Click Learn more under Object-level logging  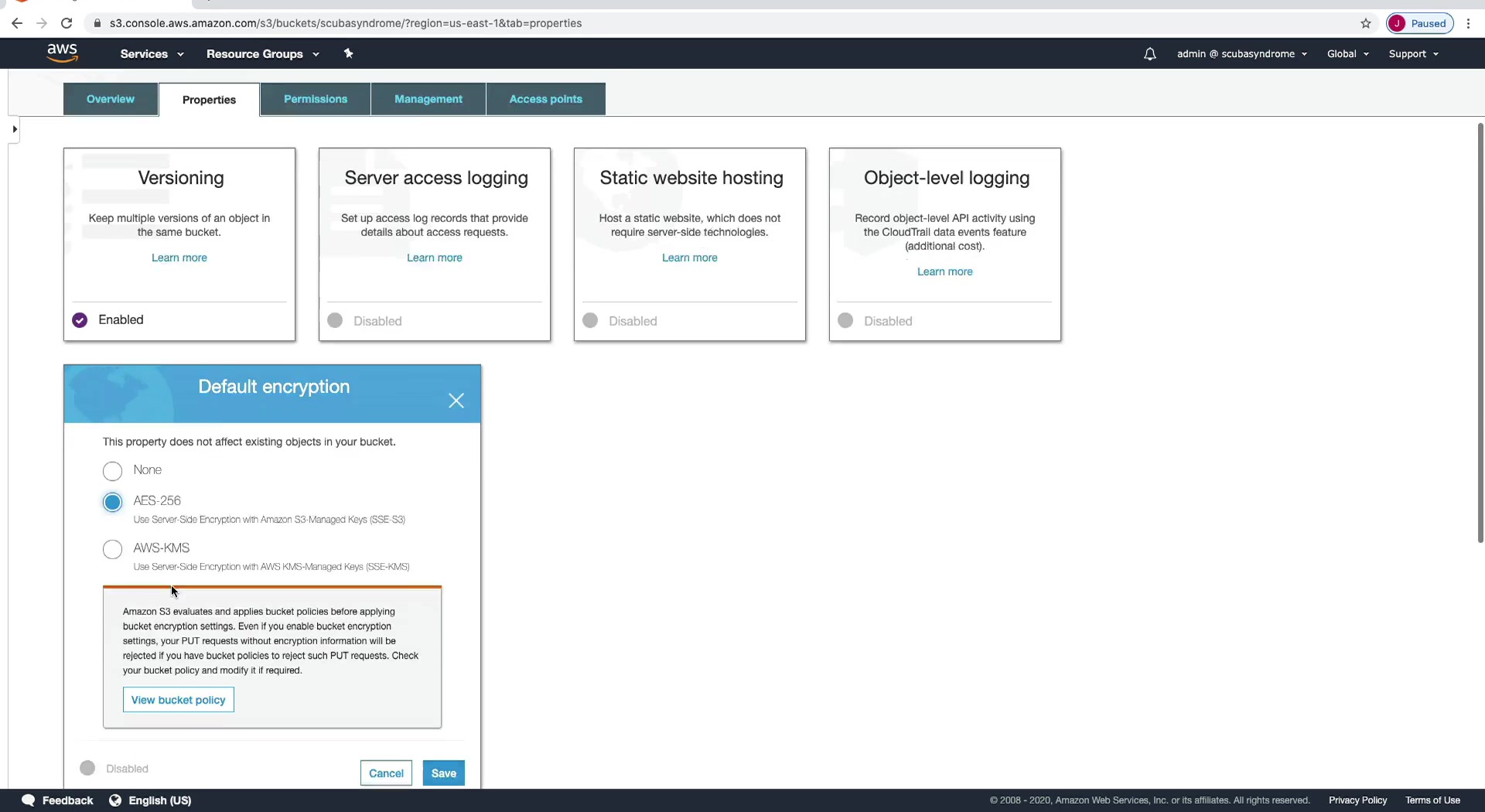click(945, 271)
